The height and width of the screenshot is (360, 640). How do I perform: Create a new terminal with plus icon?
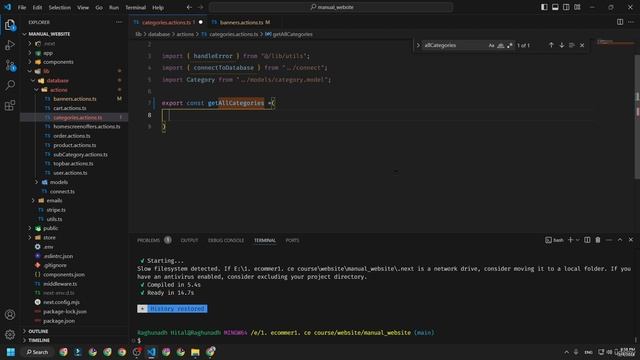pyautogui.click(x=570, y=240)
